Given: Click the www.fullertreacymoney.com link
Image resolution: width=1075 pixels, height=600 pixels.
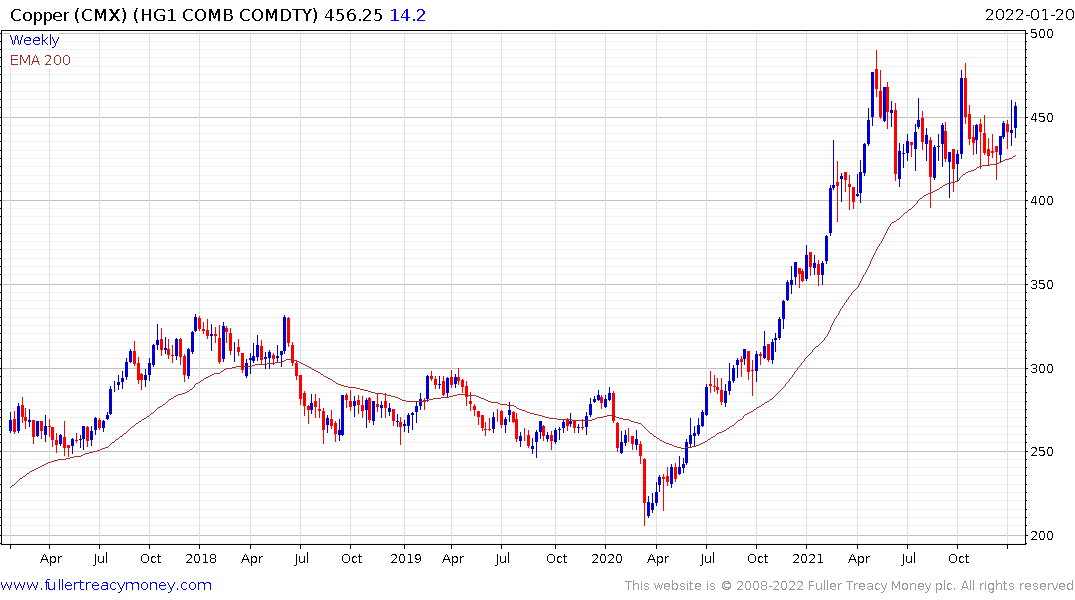Looking at the screenshot, I should coord(106,585).
